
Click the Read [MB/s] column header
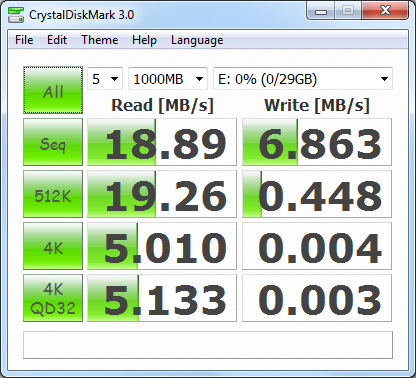[162, 105]
